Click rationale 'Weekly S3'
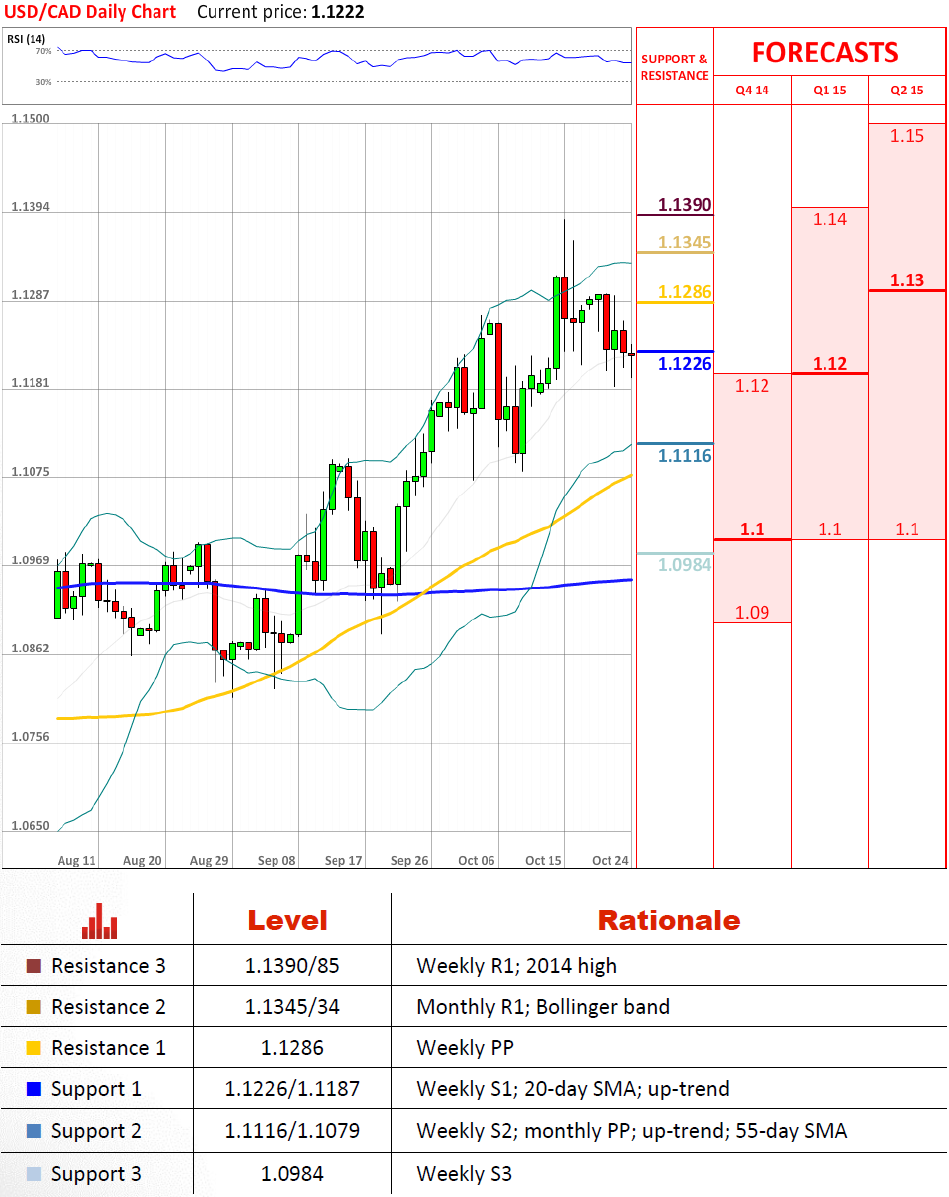The image size is (949, 1197). (x=464, y=1173)
